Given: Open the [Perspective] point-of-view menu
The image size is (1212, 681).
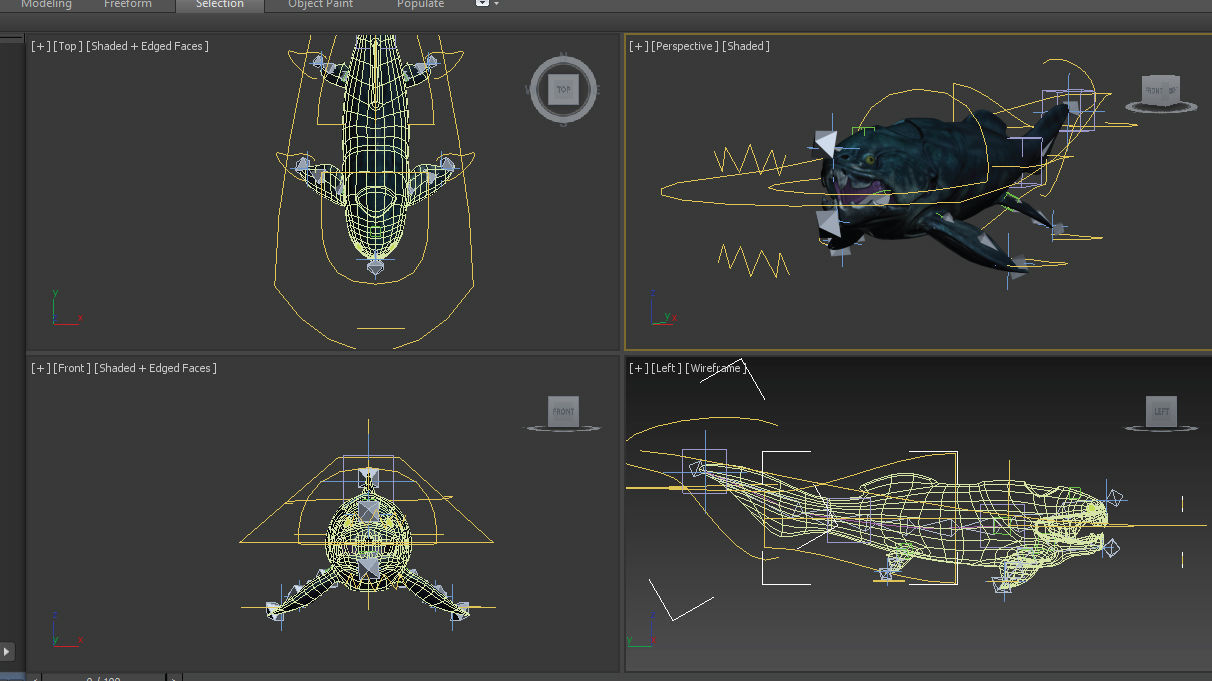Looking at the screenshot, I should tap(685, 46).
